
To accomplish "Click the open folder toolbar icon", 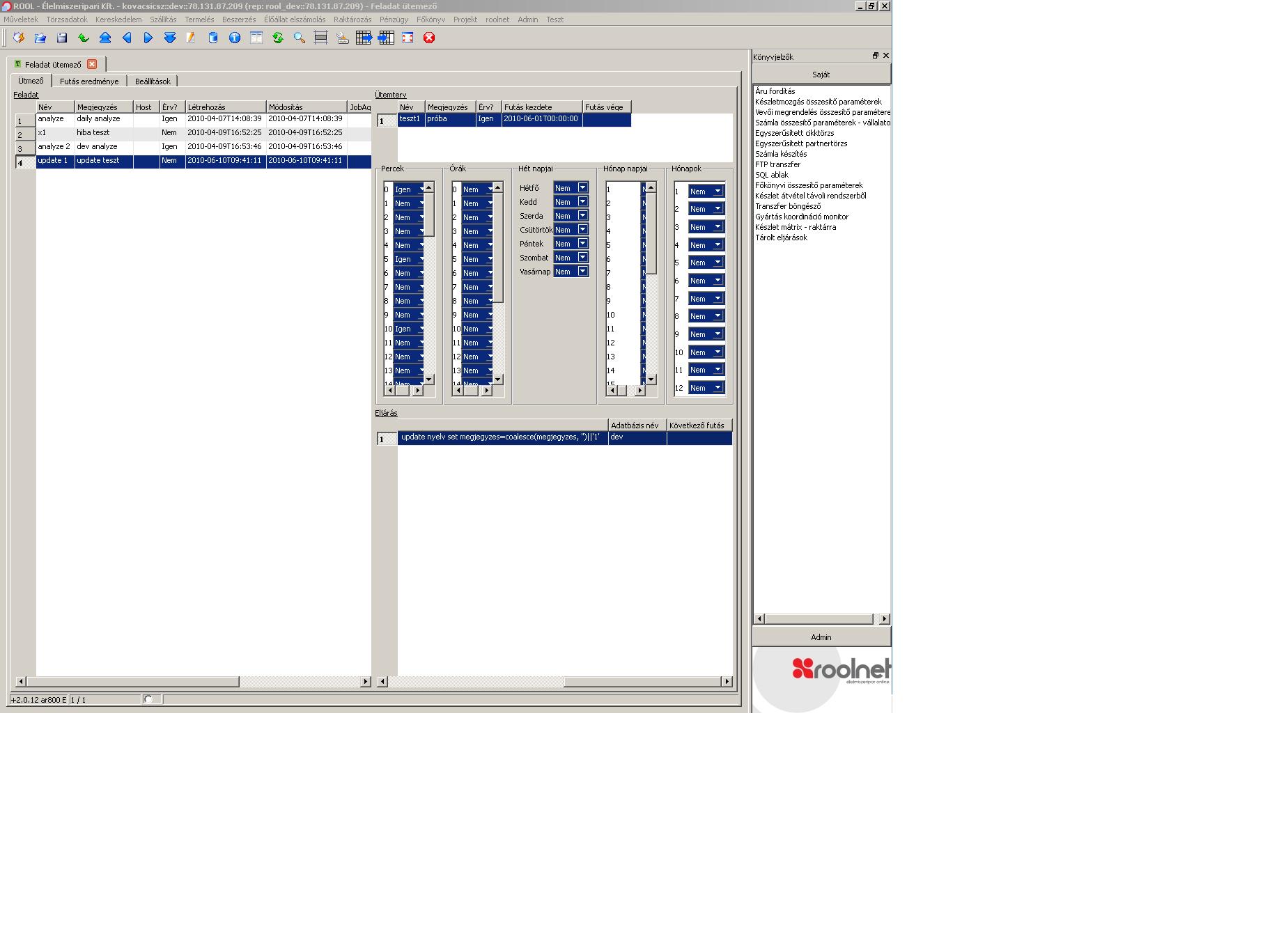I will (40, 38).
